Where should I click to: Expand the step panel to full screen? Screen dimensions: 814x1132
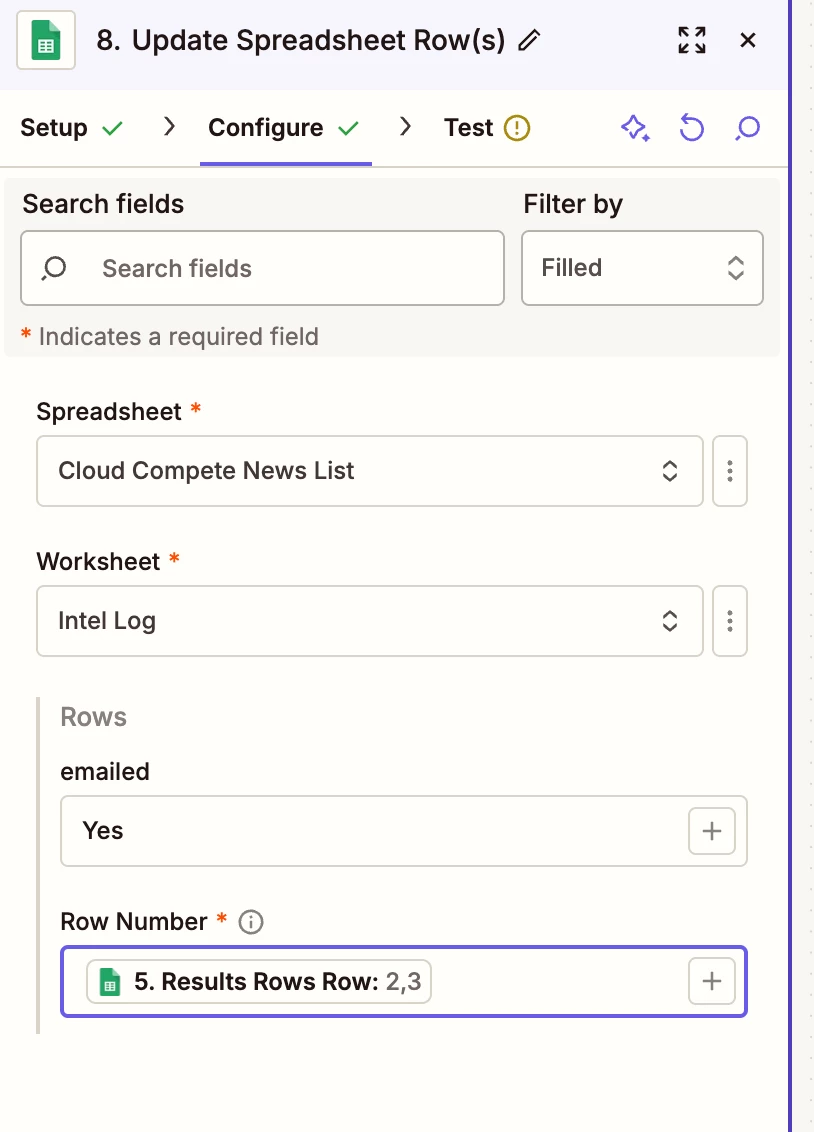click(x=691, y=40)
